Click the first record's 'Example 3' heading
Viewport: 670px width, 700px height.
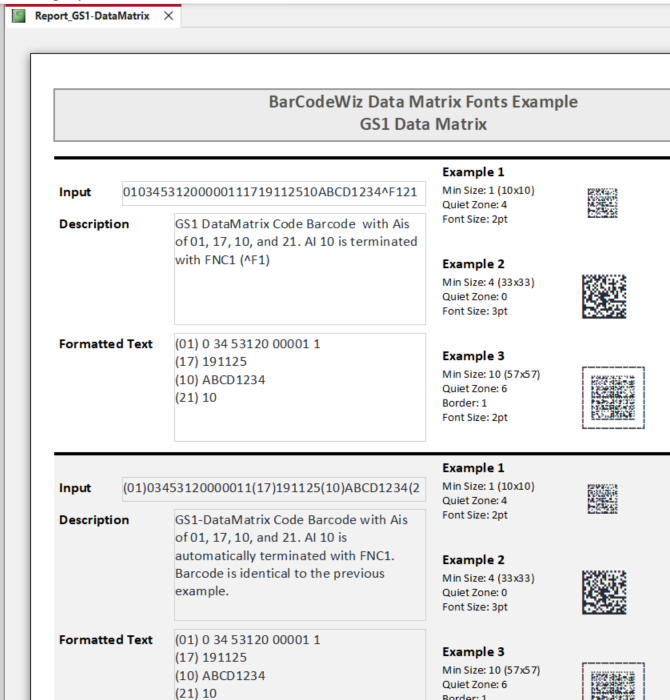click(x=473, y=356)
